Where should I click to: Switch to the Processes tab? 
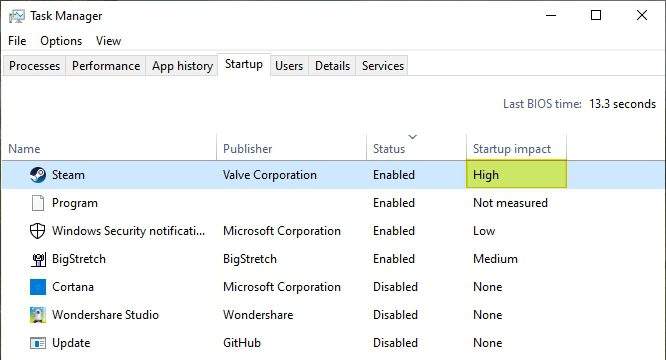point(34,66)
